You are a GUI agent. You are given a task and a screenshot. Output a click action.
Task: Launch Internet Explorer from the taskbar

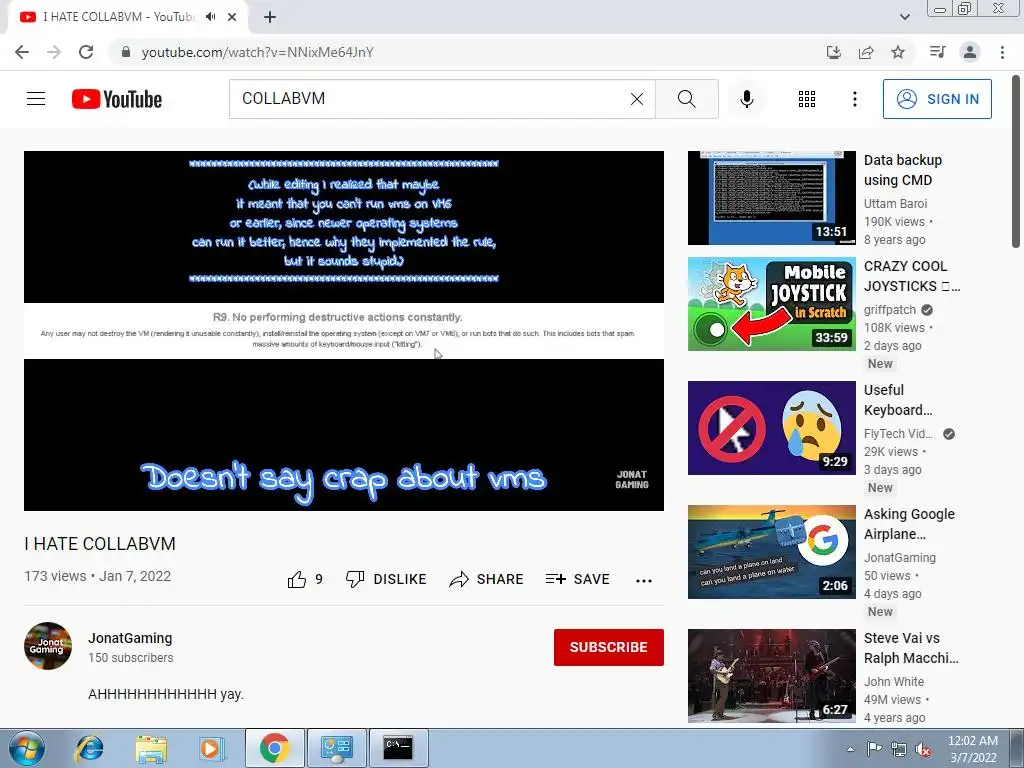[x=89, y=748]
